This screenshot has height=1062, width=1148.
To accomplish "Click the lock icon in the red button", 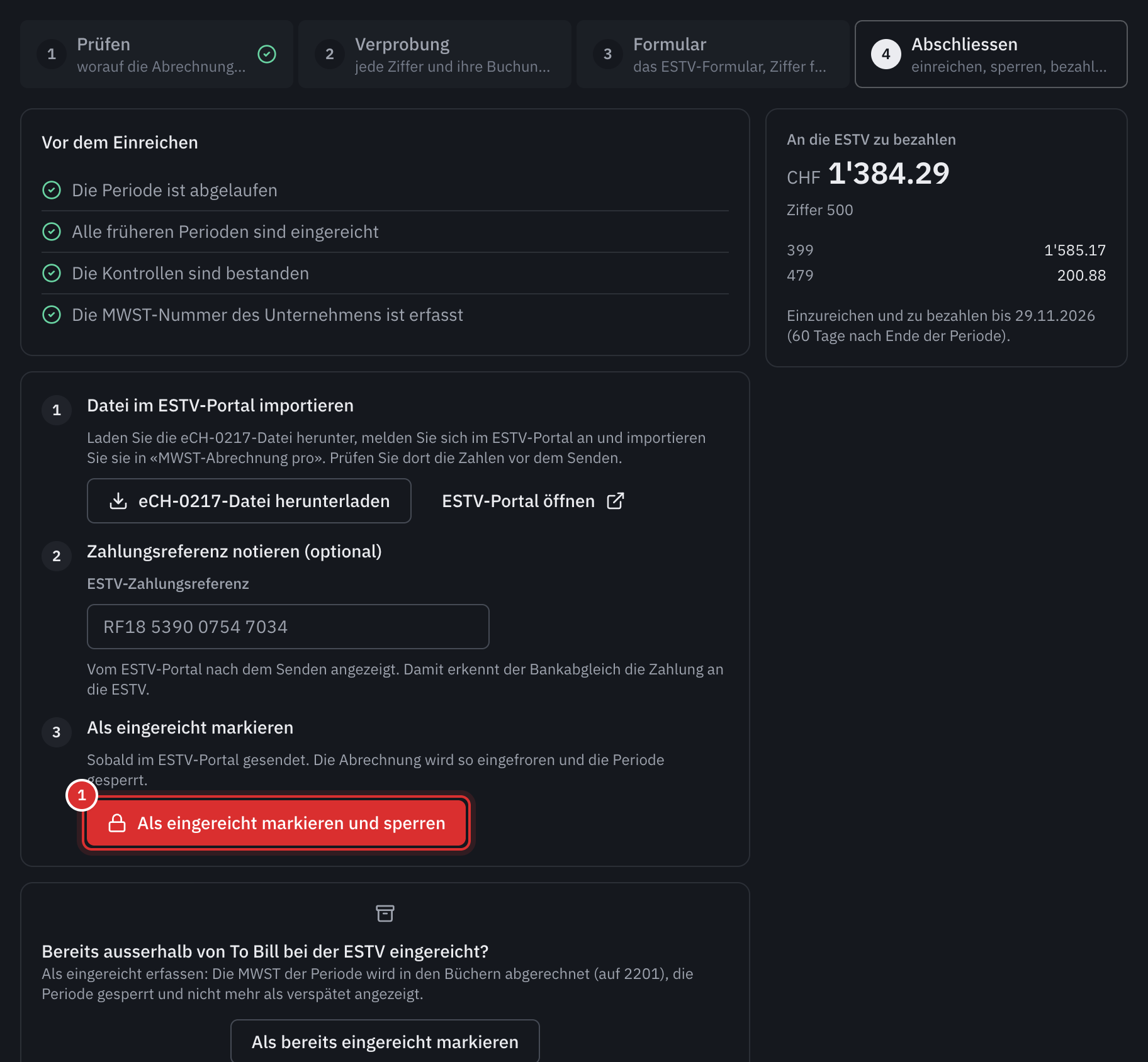I will click(117, 823).
